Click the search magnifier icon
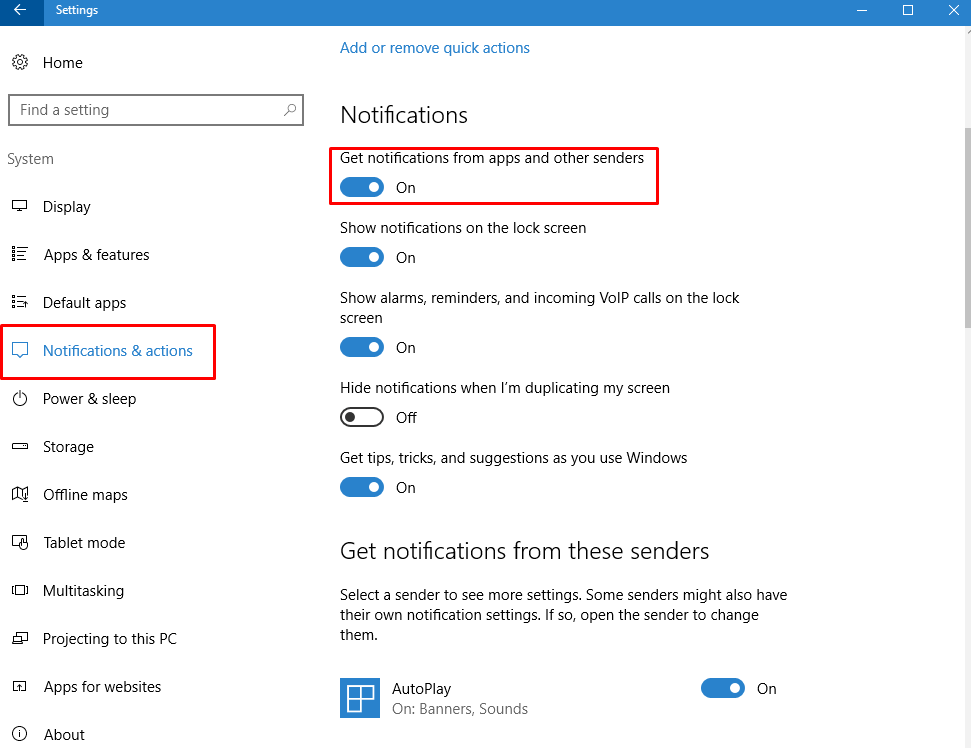The width and height of the screenshot is (971, 748). pos(289,110)
